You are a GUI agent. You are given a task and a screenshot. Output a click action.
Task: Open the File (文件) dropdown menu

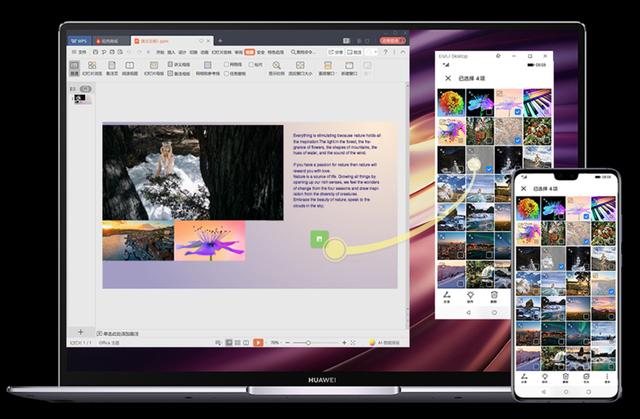tap(78, 51)
